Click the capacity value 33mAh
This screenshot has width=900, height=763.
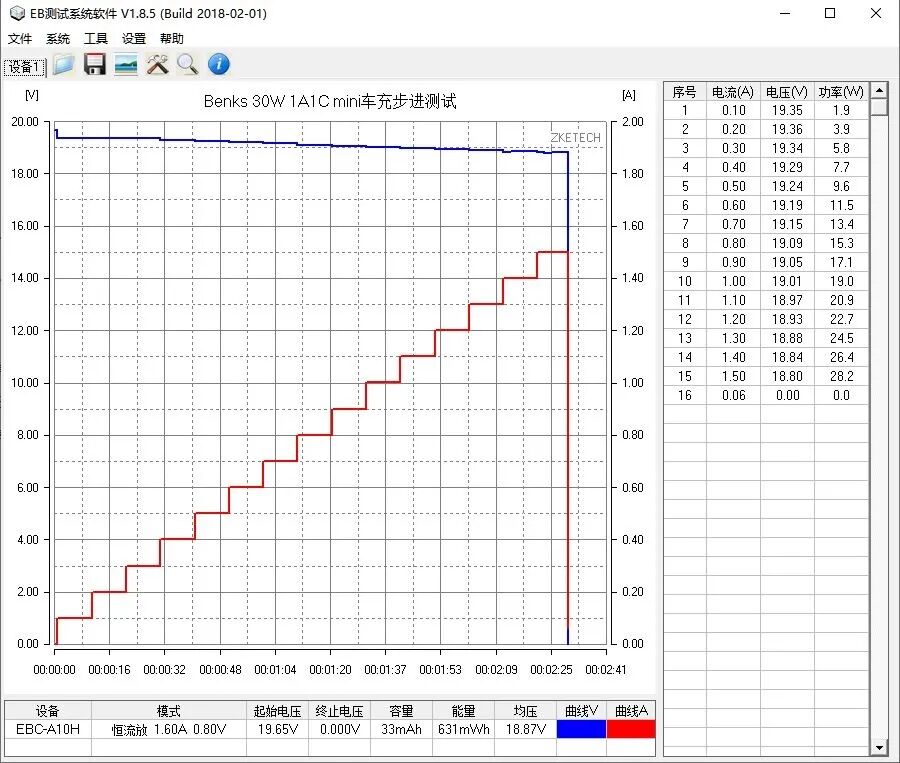pyautogui.click(x=401, y=729)
